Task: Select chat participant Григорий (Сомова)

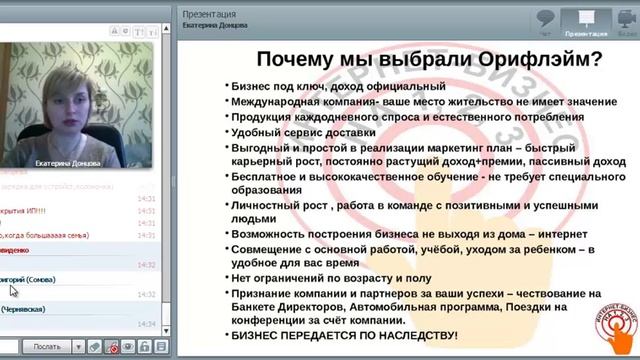Action: (28, 280)
